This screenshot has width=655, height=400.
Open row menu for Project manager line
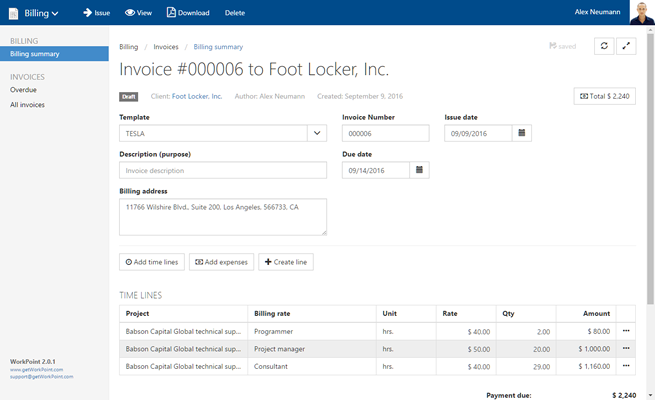pyautogui.click(x=626, y=348)
